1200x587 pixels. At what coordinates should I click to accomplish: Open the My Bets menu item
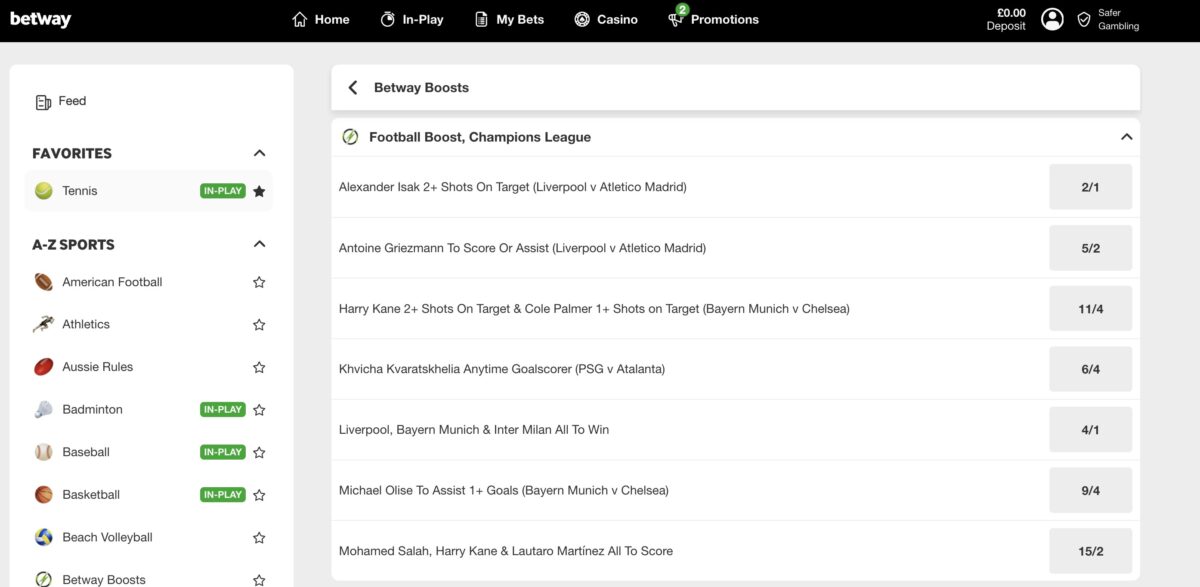click(509, 19)
